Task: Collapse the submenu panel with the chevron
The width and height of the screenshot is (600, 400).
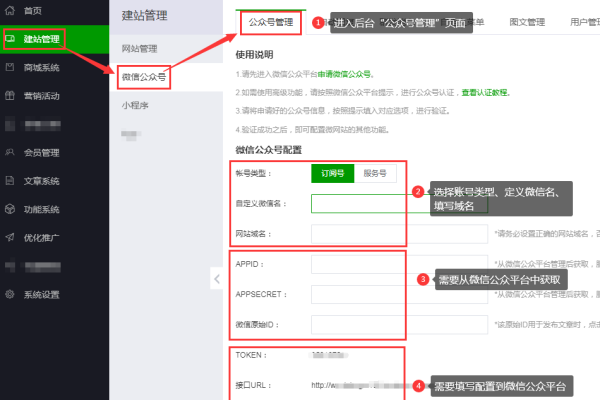Action: (x=217, y=279)
